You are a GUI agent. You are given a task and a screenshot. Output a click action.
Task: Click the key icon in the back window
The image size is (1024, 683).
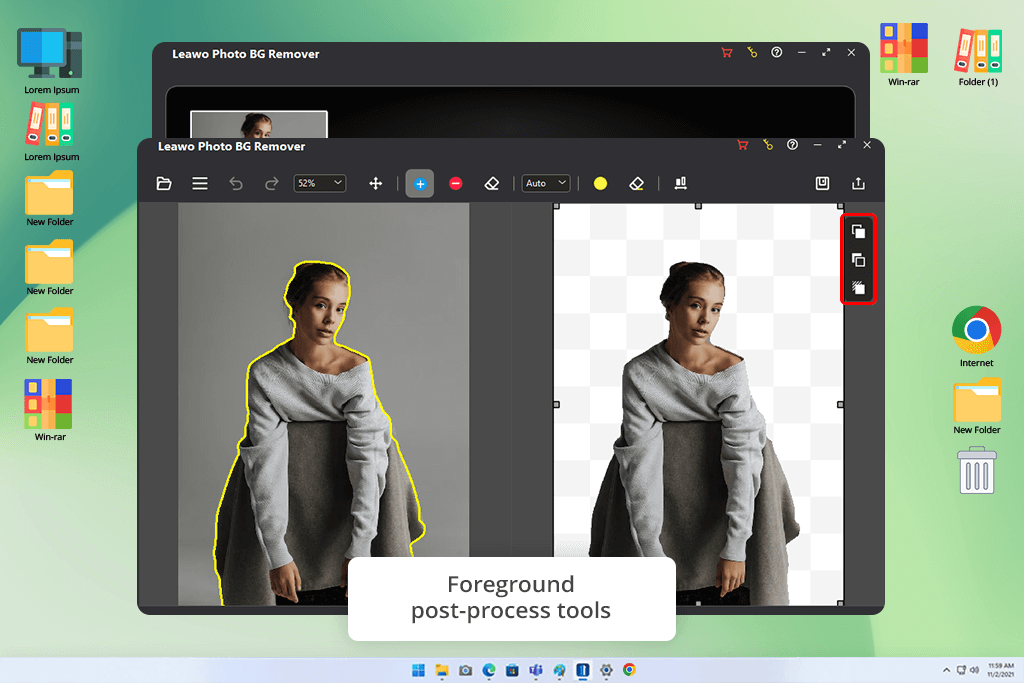[752, 52]
